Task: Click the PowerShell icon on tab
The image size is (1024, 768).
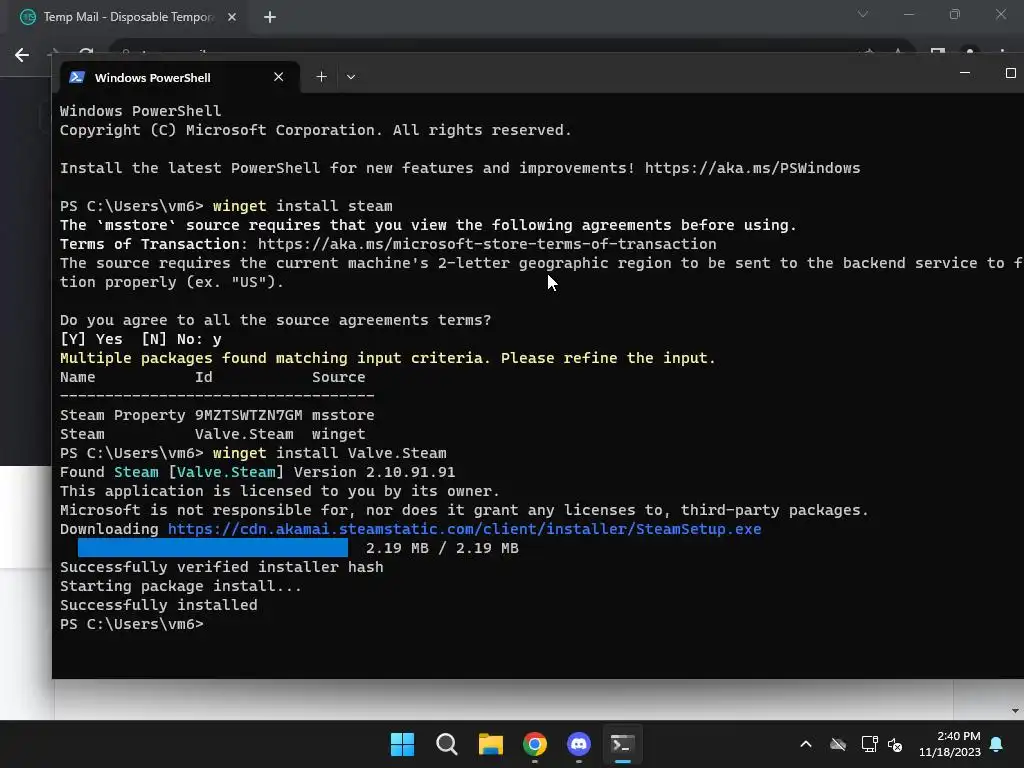Action: [77, 77]
